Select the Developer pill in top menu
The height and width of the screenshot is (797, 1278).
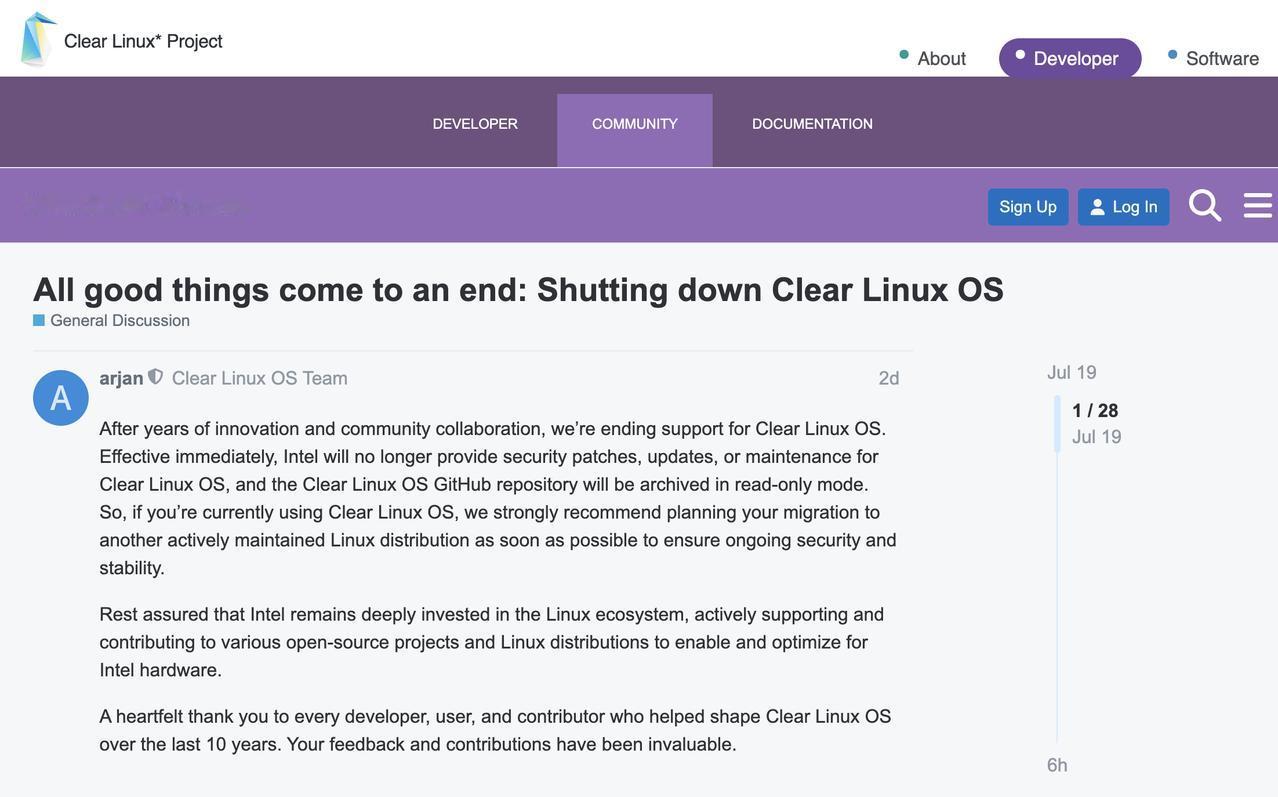click(1070, 58)
